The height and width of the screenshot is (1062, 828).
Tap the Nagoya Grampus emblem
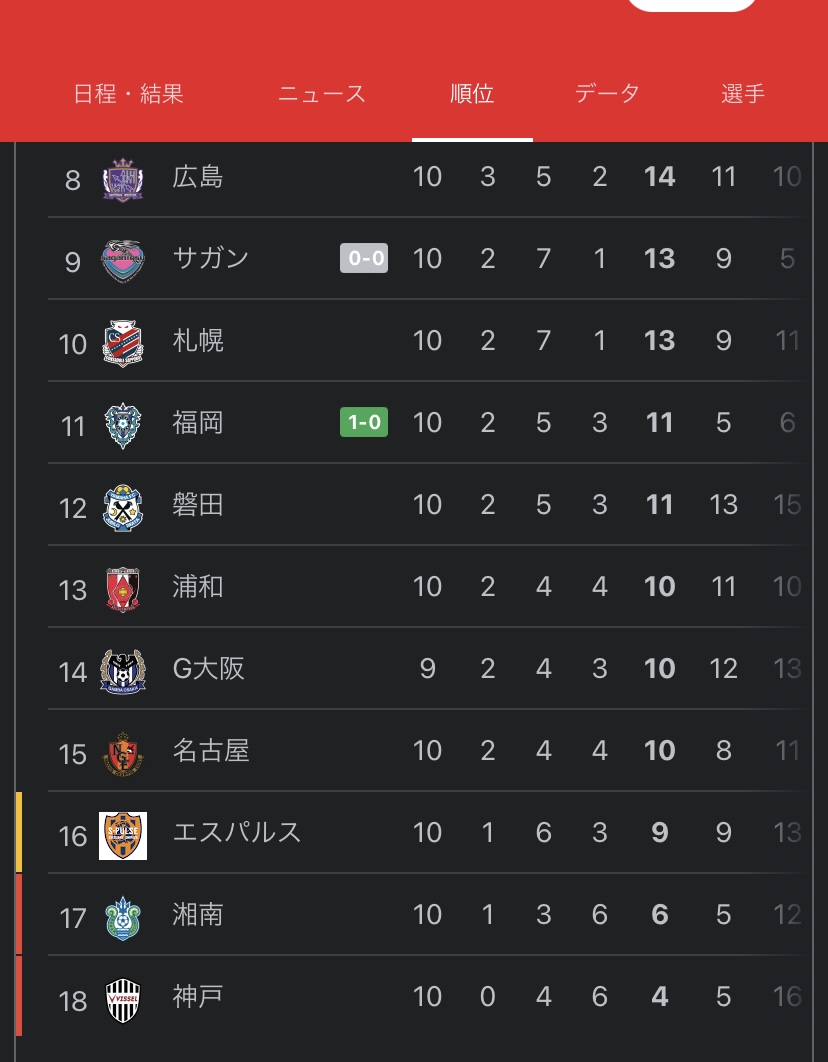click(123, 753)
